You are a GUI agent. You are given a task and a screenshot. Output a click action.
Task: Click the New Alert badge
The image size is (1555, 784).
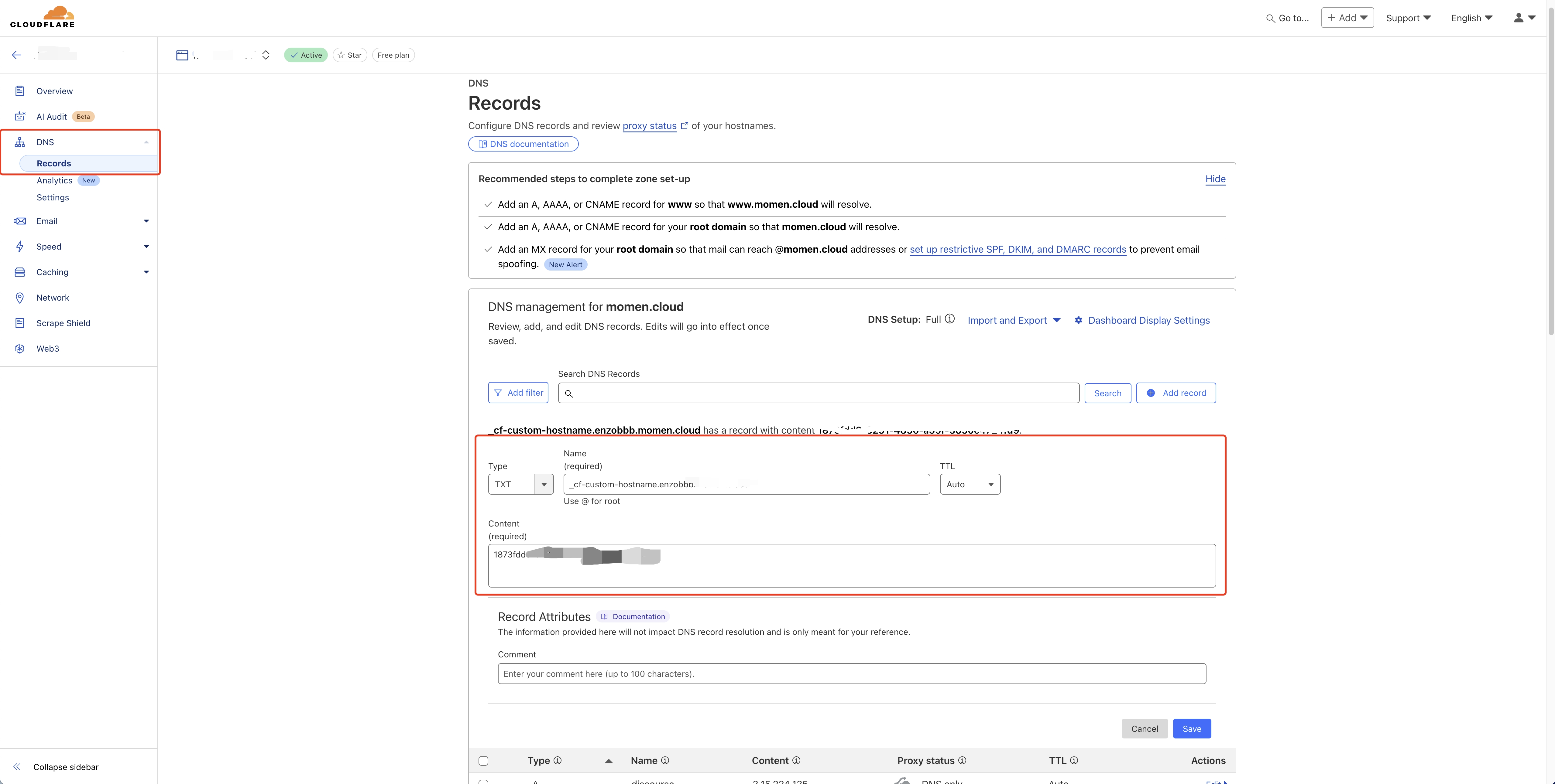566,265
